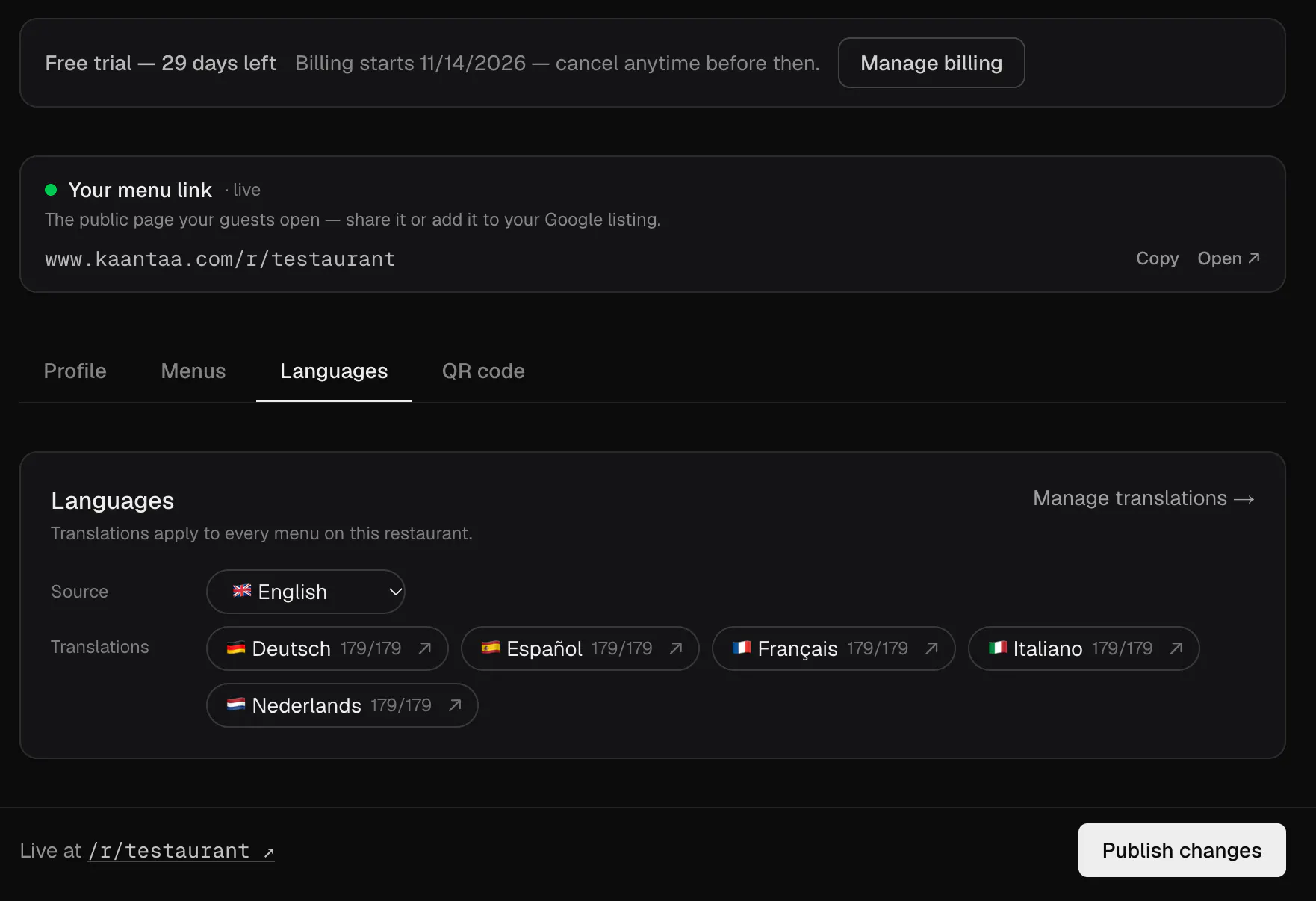Click the 'Translations apply to every menu' description
Screen dimensions: 1316x901
coord(261,533)
